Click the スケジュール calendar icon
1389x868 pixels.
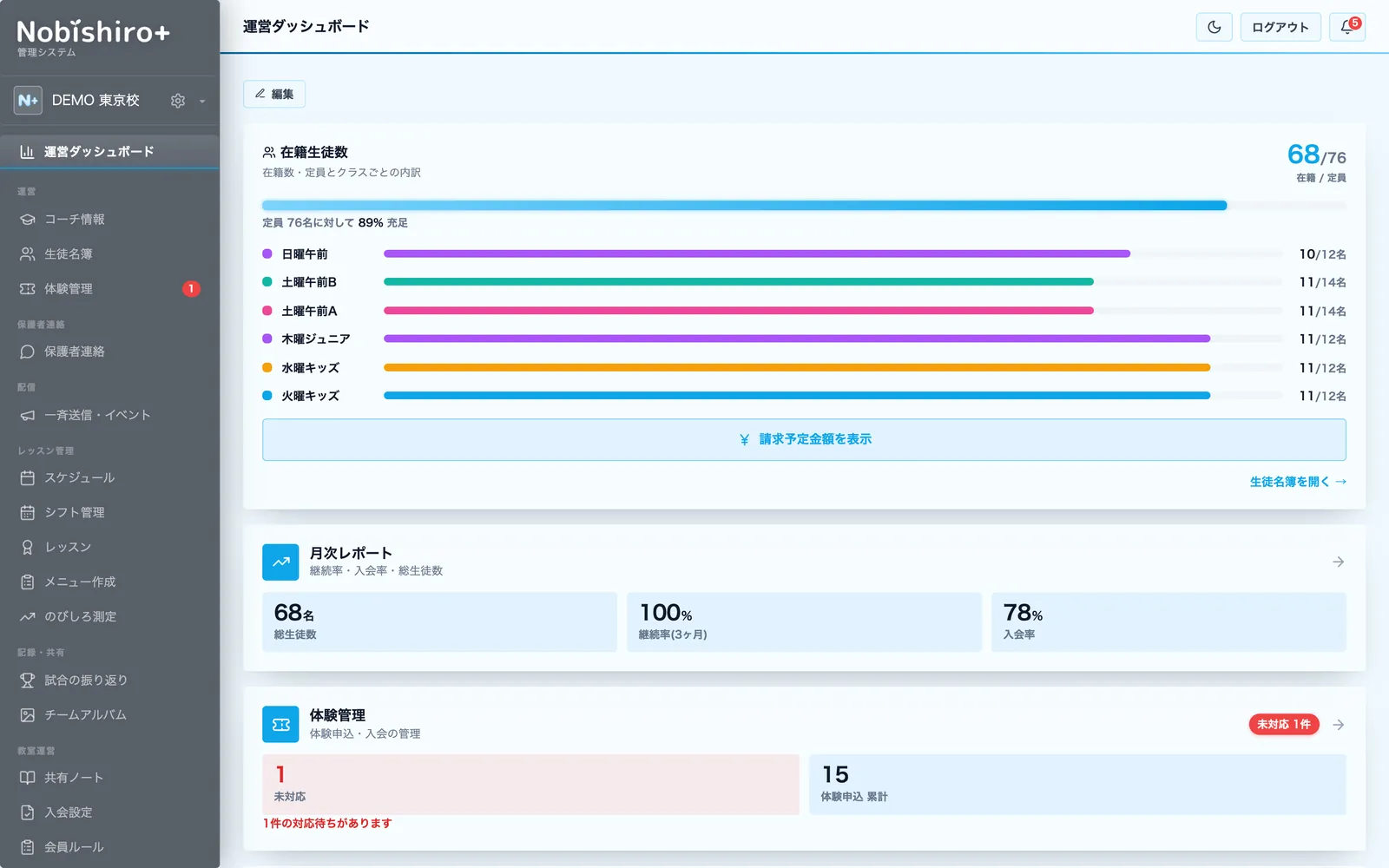[x=28, y=477]
